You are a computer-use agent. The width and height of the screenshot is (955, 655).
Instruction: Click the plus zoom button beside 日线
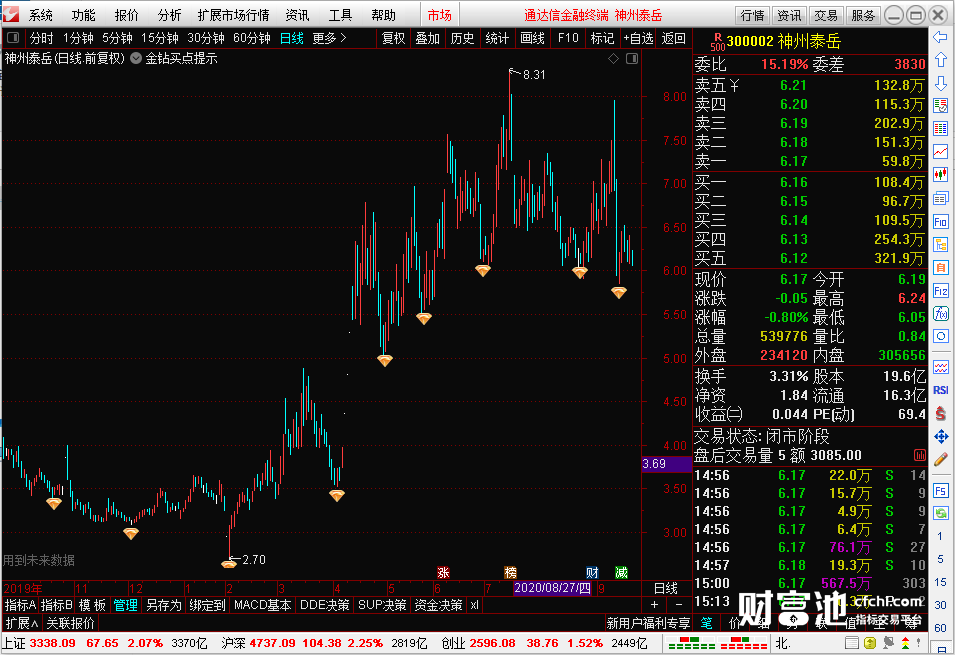[654, 605]
